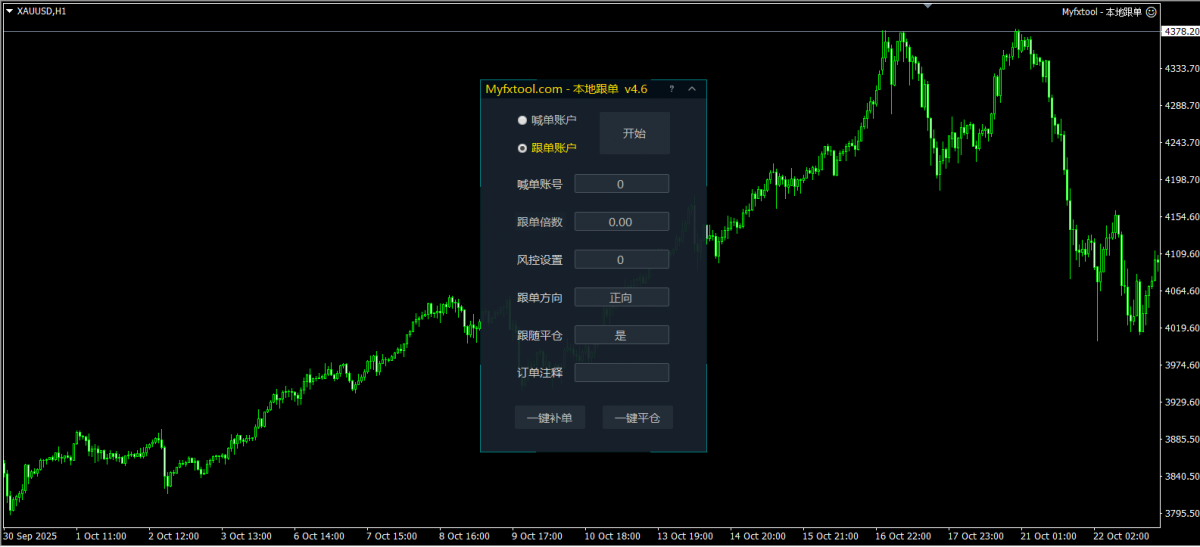
Task: Click the 一键平仓 button
Action: (638, 418)
